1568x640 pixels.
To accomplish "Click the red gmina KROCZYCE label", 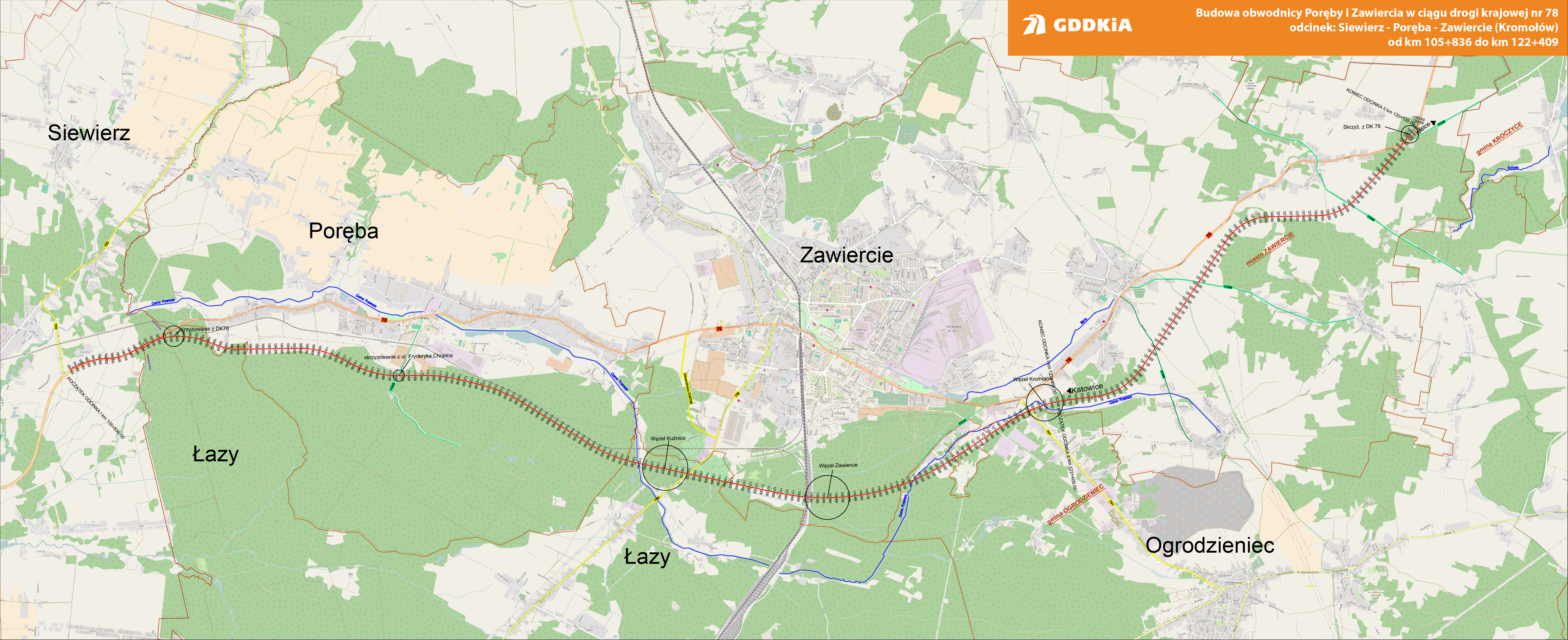I will [1499, 138].
